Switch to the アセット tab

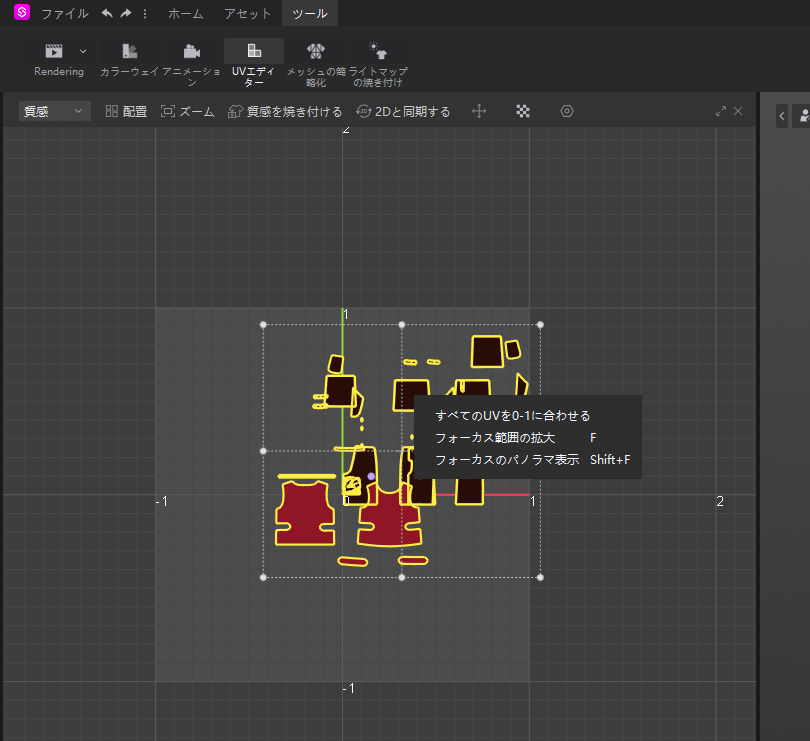(x=247, y=14)
